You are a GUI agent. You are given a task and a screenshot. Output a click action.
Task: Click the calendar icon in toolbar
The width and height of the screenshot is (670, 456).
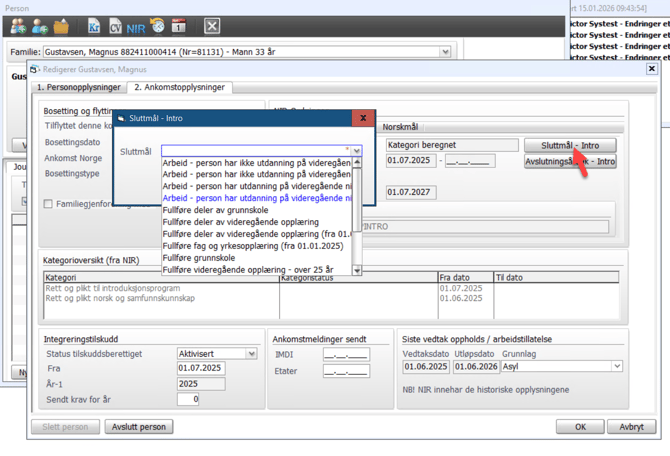click(x=179, y=26)
